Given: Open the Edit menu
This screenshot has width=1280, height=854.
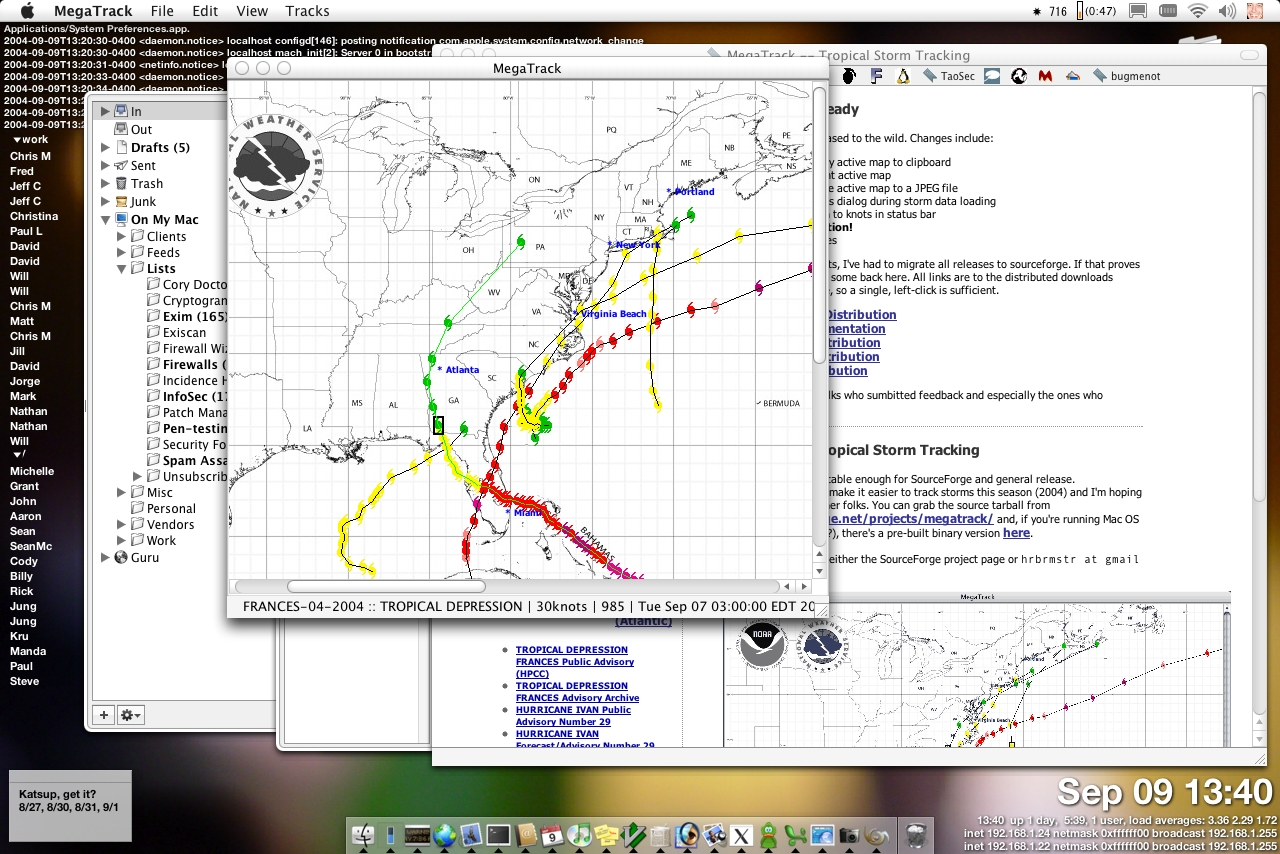Looking at the screenshot, I should (205, 11).
